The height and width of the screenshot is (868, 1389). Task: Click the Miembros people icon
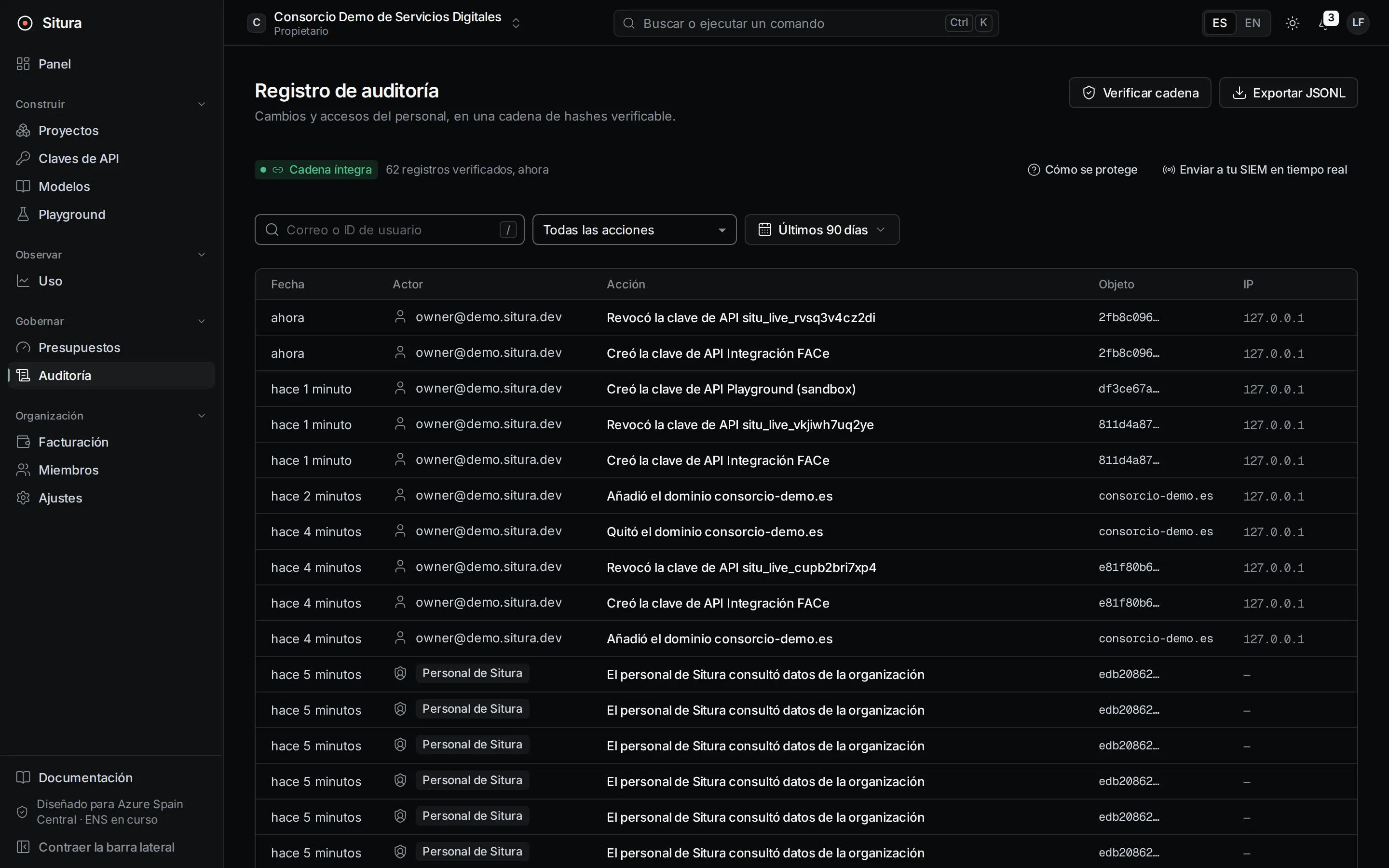[x=23, y=470]
